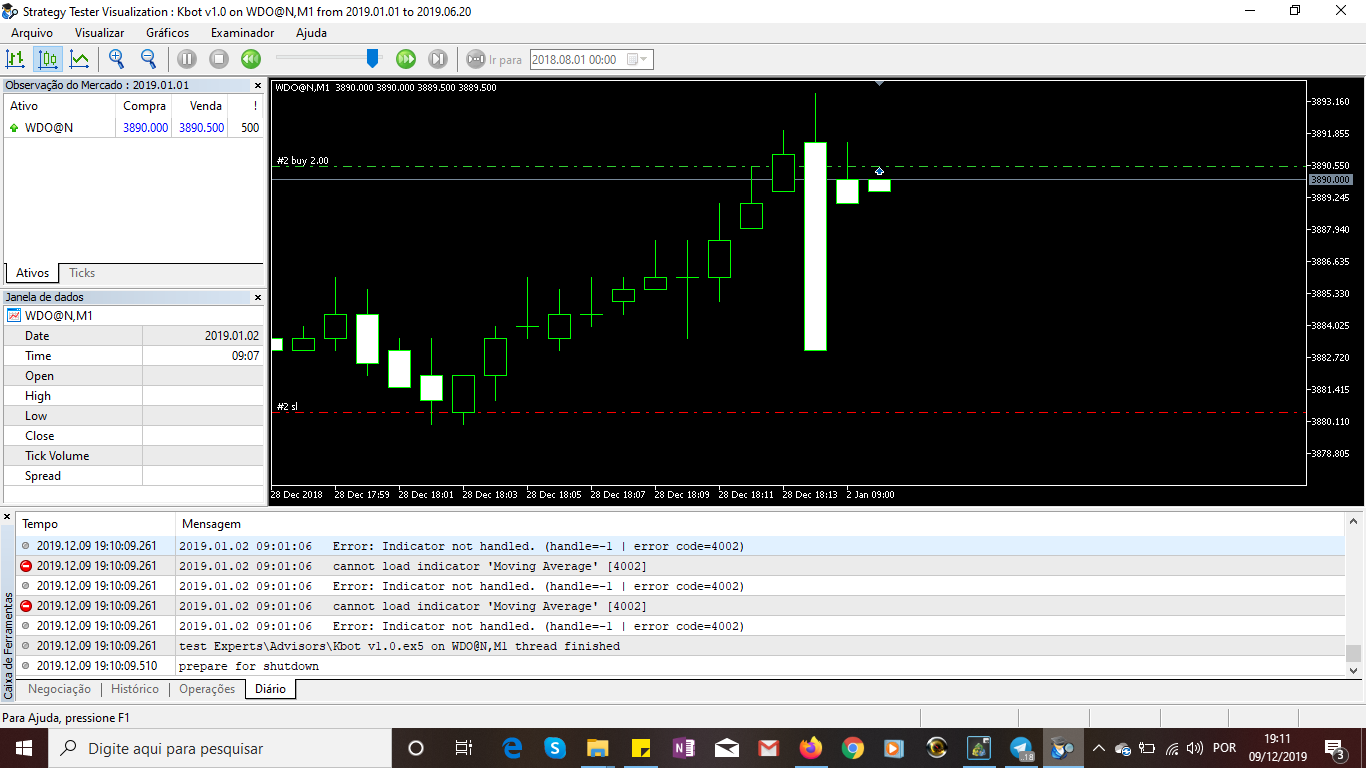
Task: Select the candlestick chart display icon
Action: [x=47, y=59]
